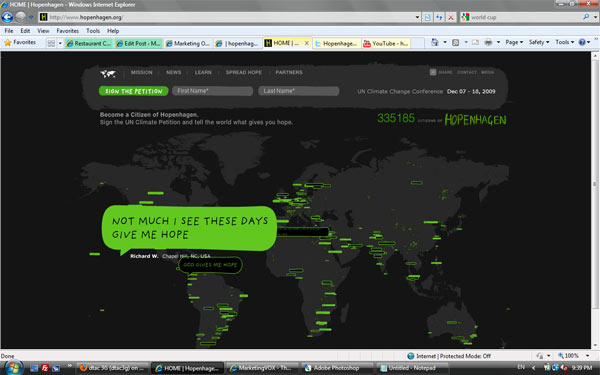Open the MISSION navigation link
Screen dimensions: 600x375
[142, 72]
